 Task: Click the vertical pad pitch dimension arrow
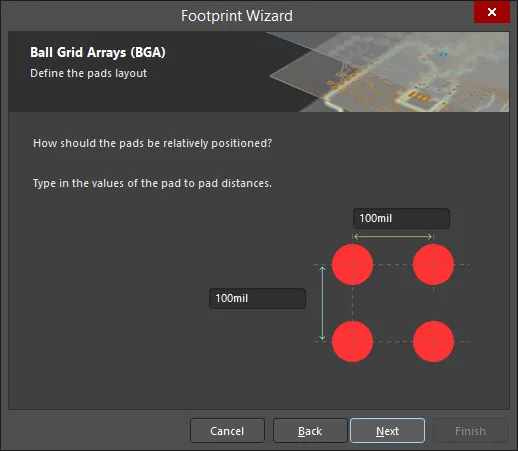[x=322, y=303]
